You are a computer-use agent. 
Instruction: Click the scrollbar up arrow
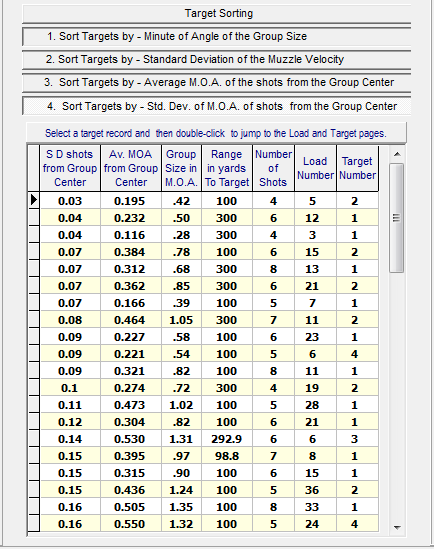point(397,154)
